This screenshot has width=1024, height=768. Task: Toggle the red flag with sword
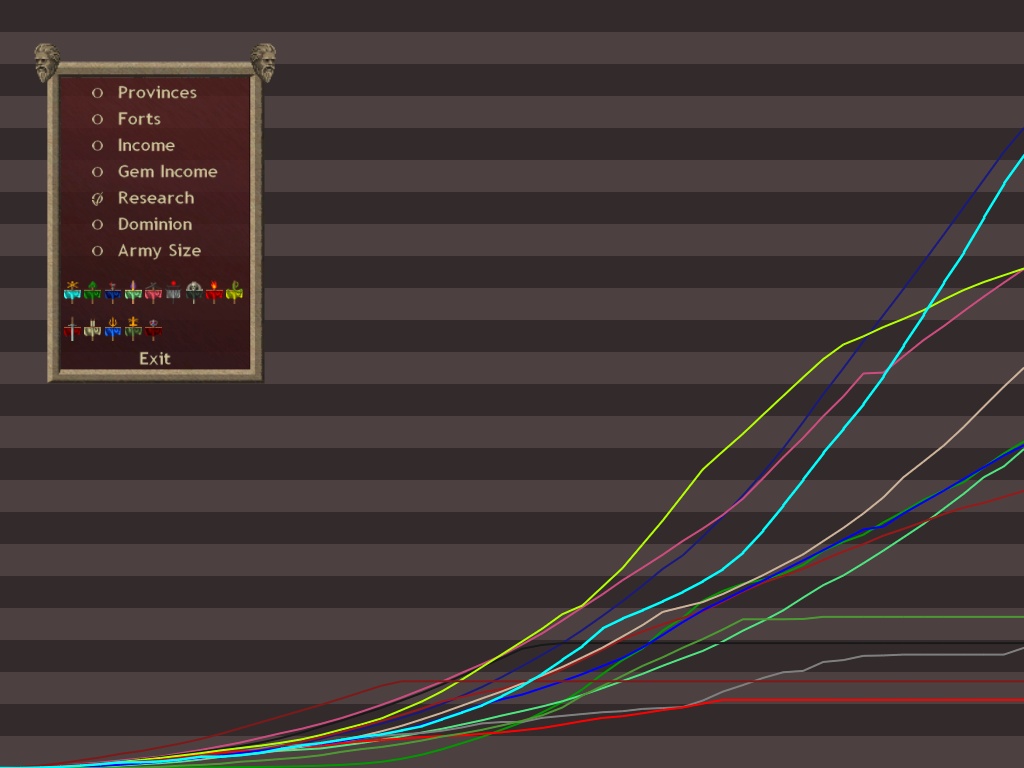click(72, 328)
